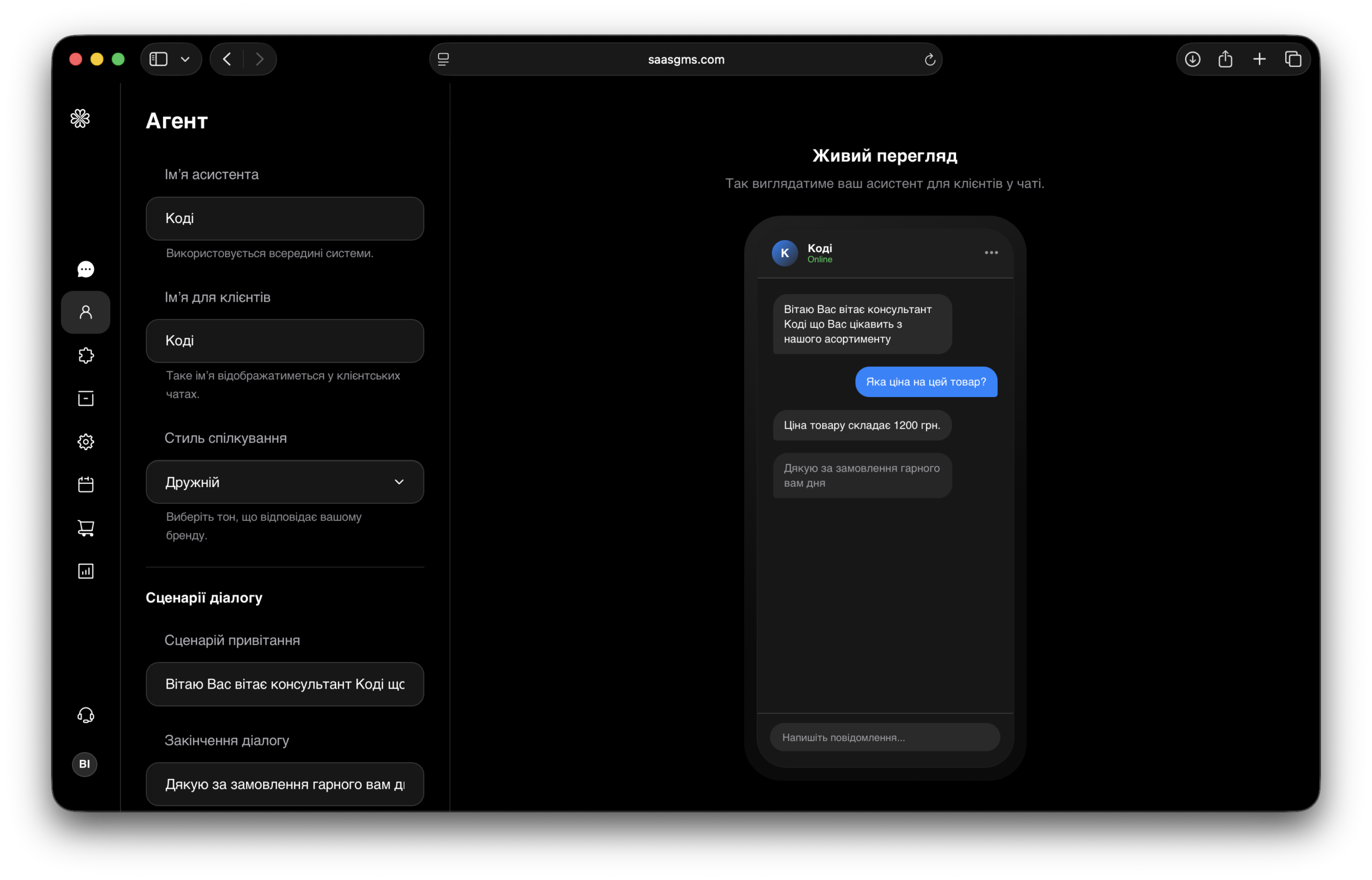Open the BI user avatar
1372x880 pixels.
click(85, 764)
